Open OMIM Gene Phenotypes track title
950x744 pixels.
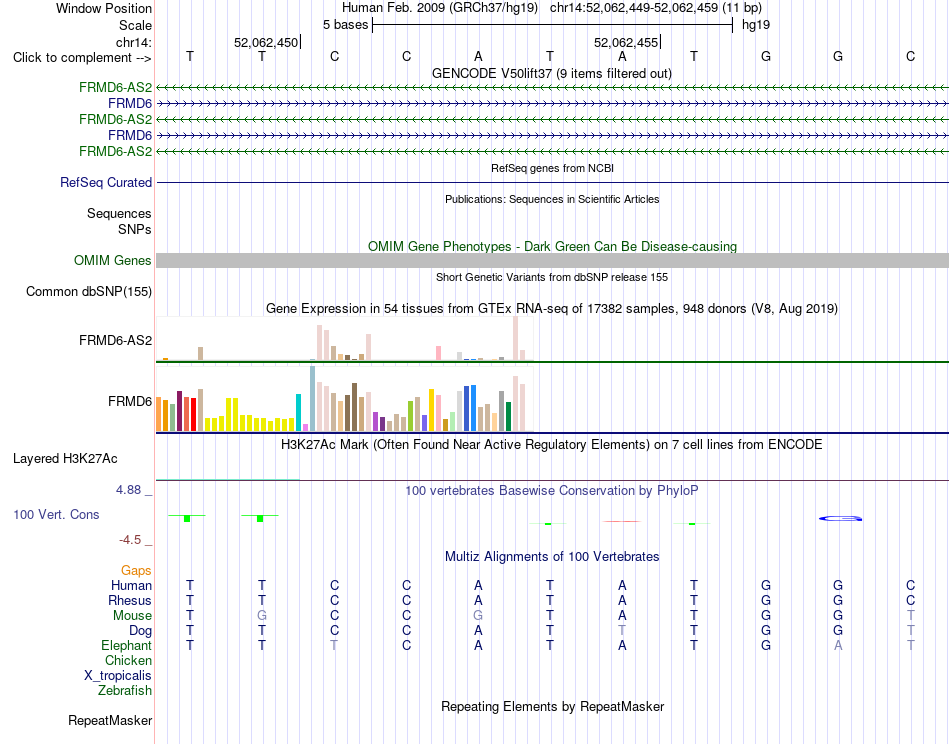(x=552, y=247)
